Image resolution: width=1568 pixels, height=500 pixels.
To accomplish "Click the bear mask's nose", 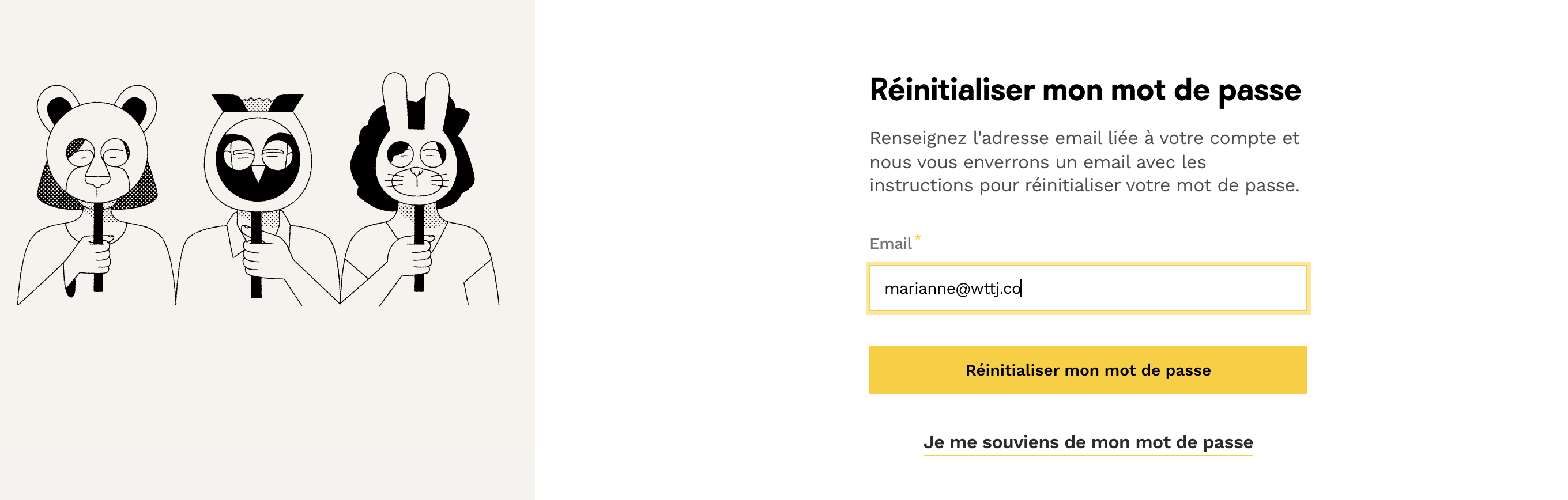I will [97, 180].
